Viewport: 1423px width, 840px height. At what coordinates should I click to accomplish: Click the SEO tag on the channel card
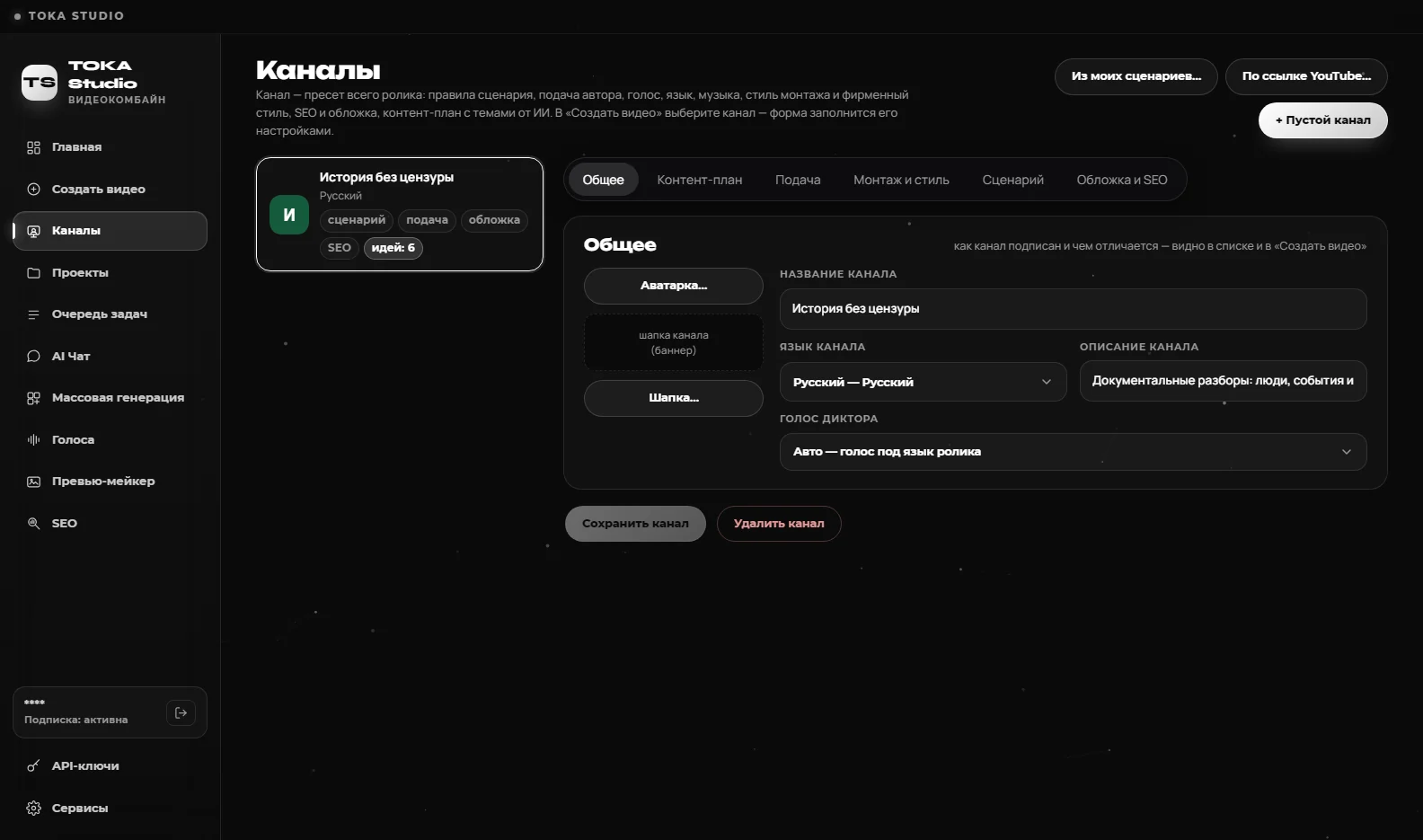click(340, 248)
